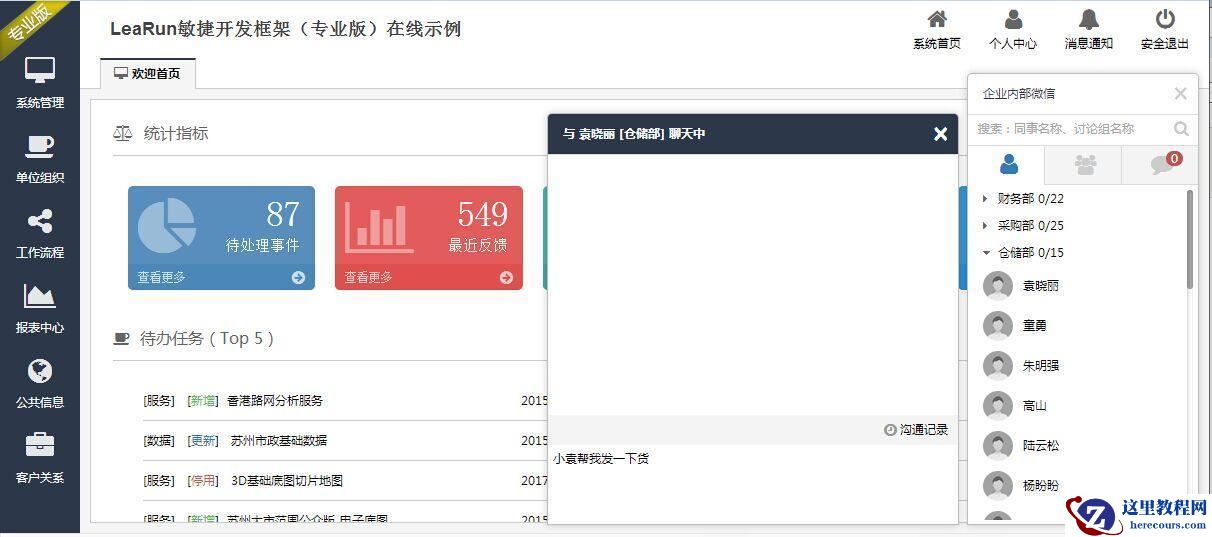Click the 549 count on 最近反馈
1212x537 pixels.
483,214
